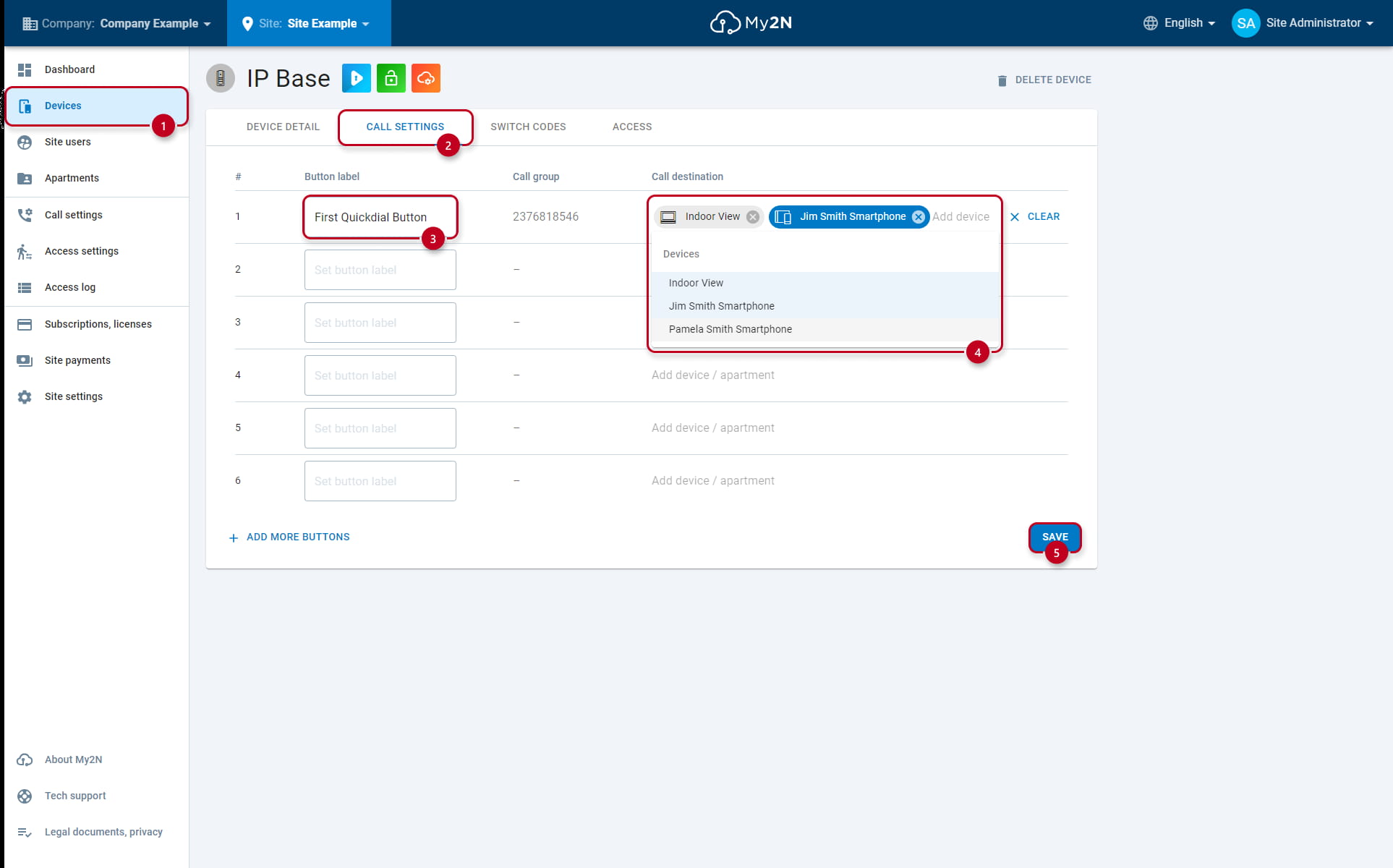Click the Site payments icon
This screenshot has height=868, width=1393.
click(x=25, y=360)
